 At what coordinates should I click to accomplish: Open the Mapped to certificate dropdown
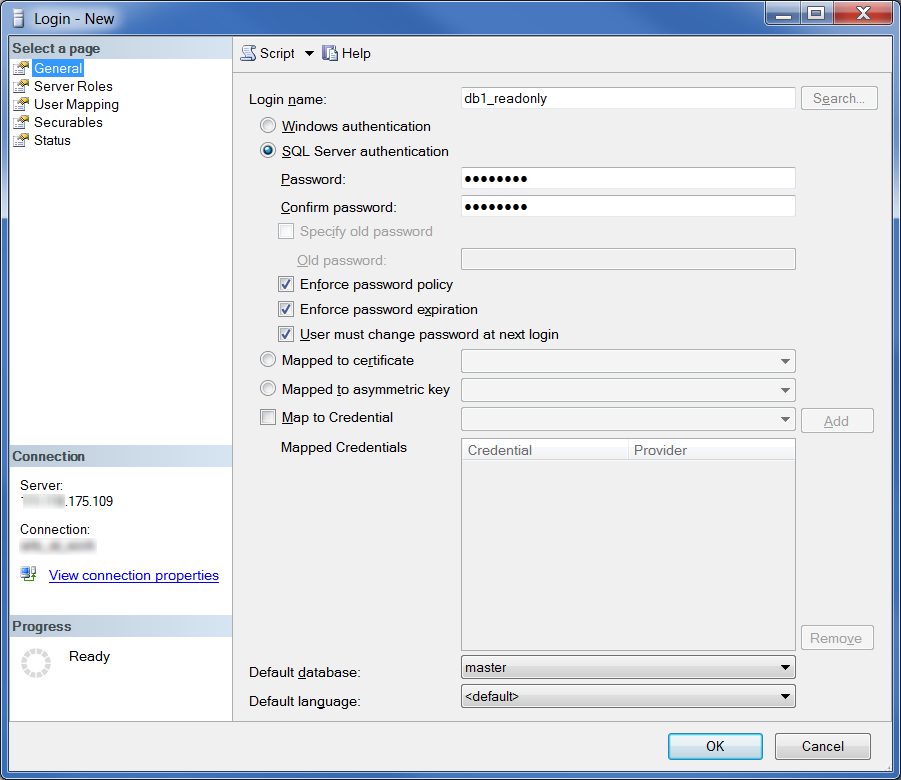[785, 361]
